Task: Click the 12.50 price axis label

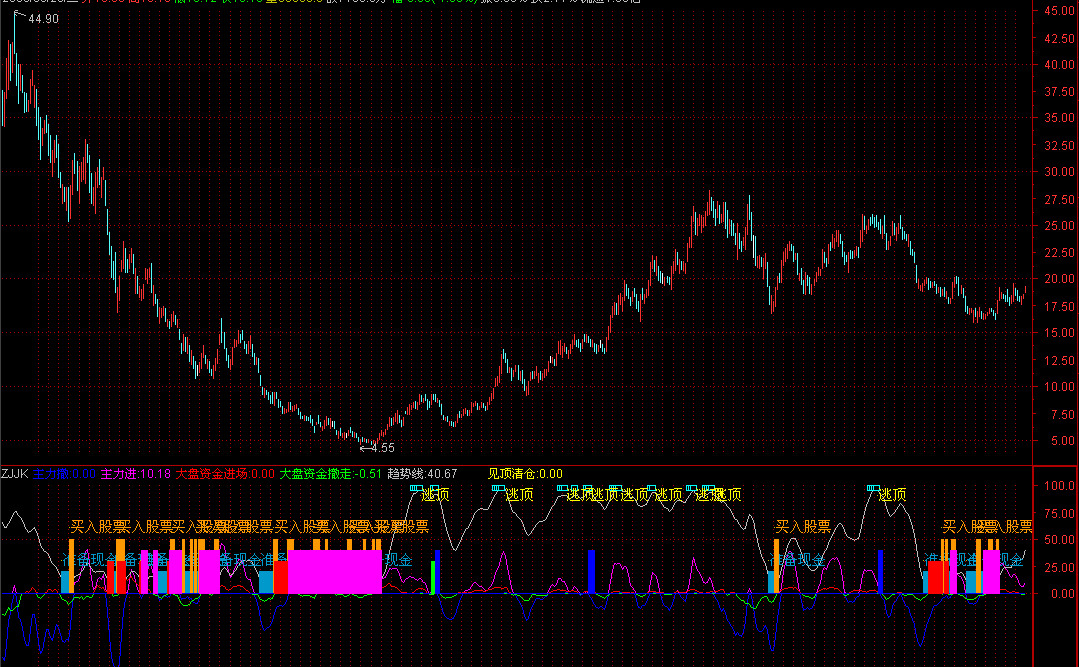Action: tap(1059, 360)
